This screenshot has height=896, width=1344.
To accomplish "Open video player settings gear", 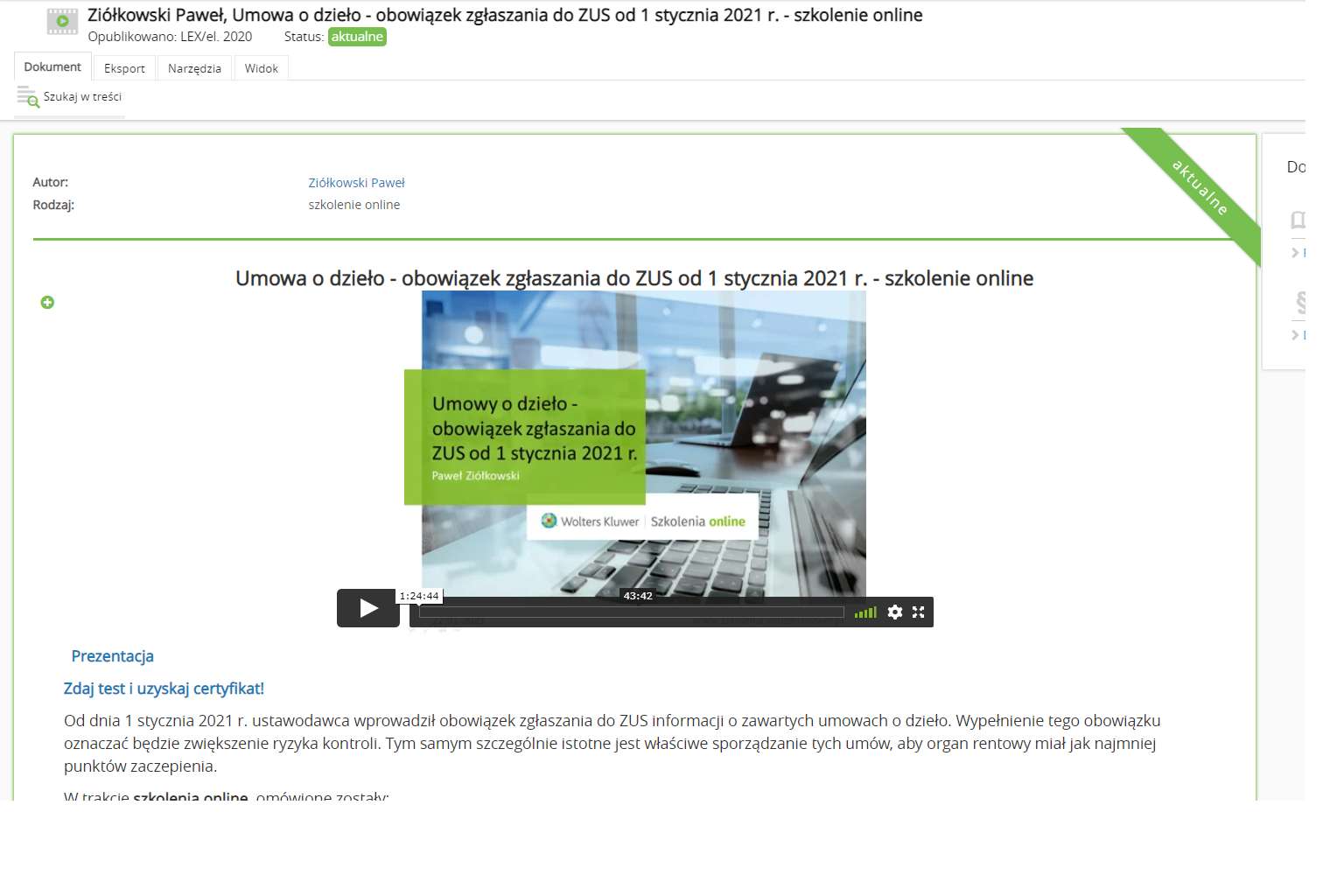I will click(894, 612).
